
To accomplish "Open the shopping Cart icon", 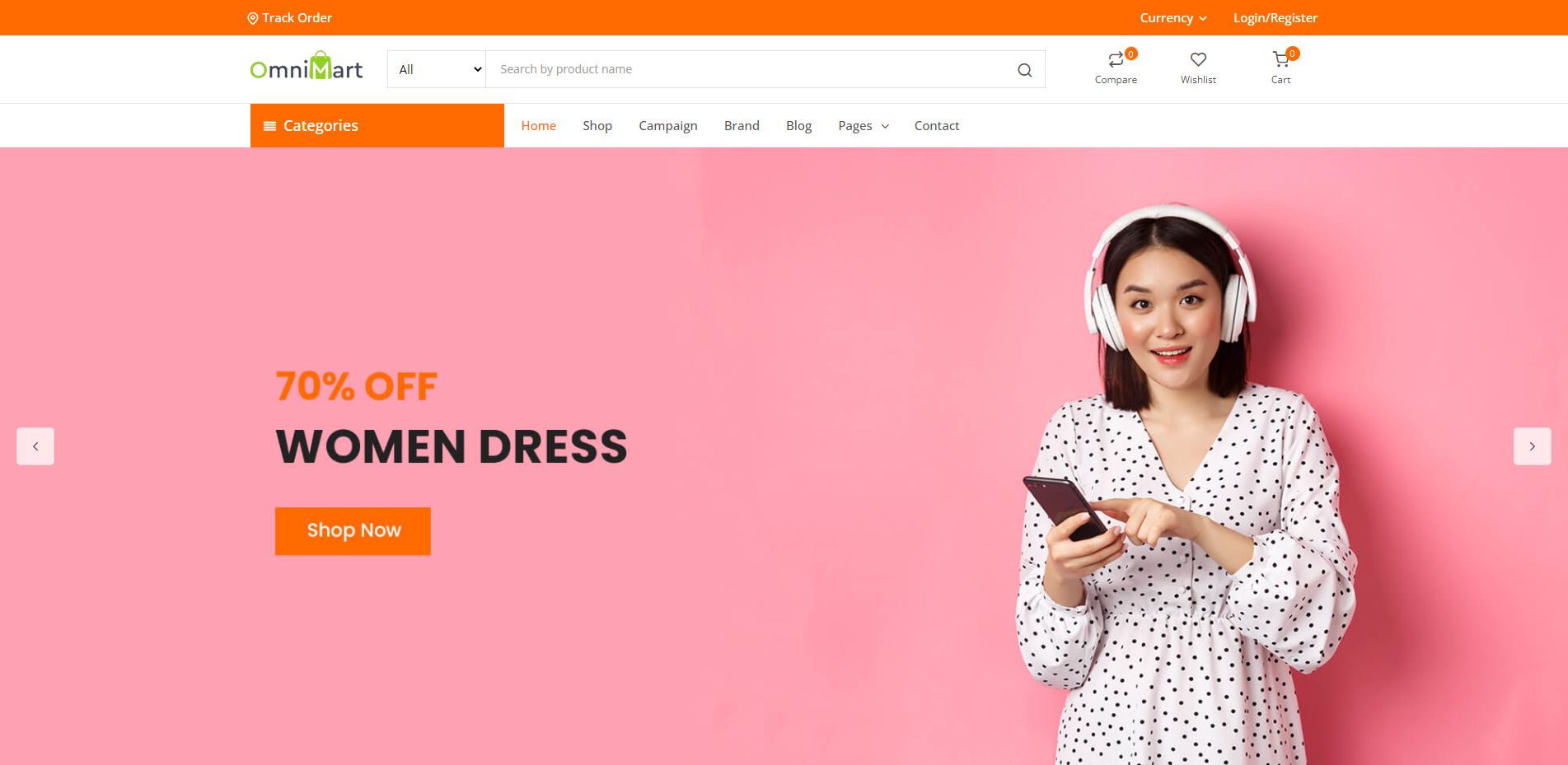I will (x=1280, y=59).
